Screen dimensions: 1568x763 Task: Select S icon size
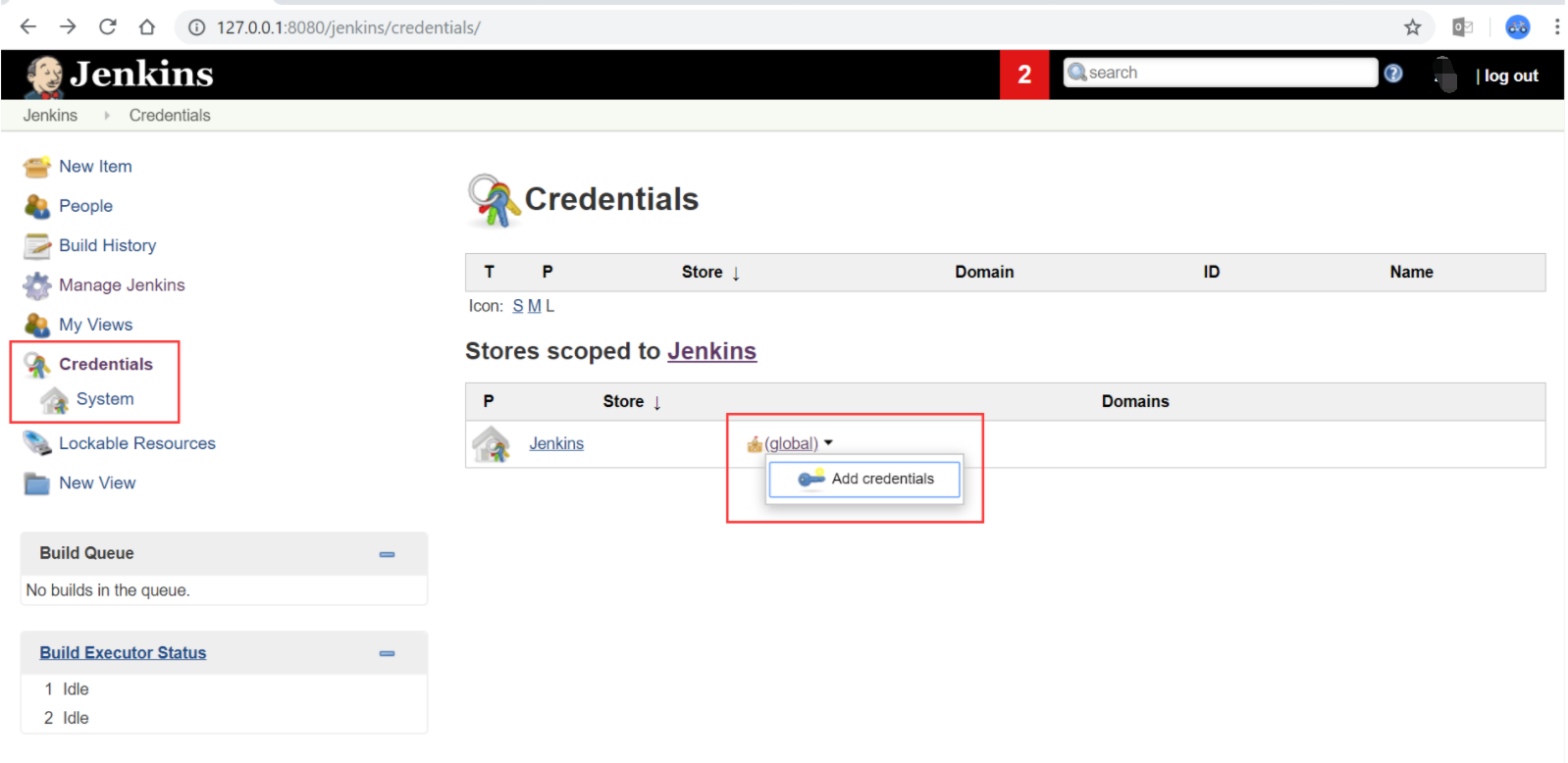(x=517, y=307)
